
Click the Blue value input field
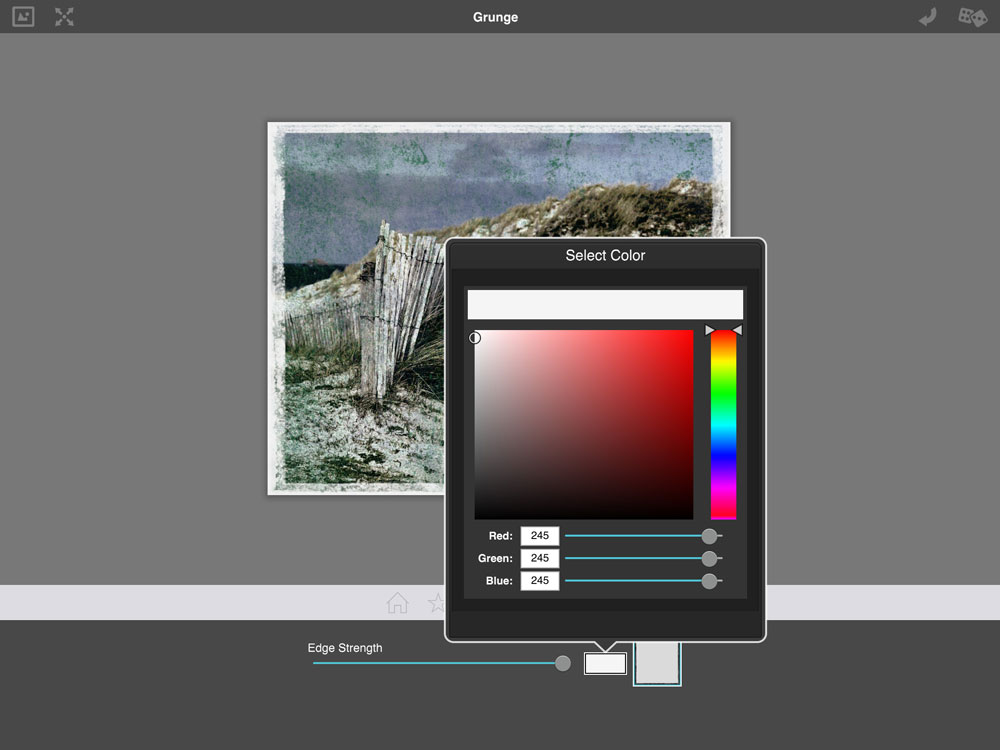tap(539, 580)
